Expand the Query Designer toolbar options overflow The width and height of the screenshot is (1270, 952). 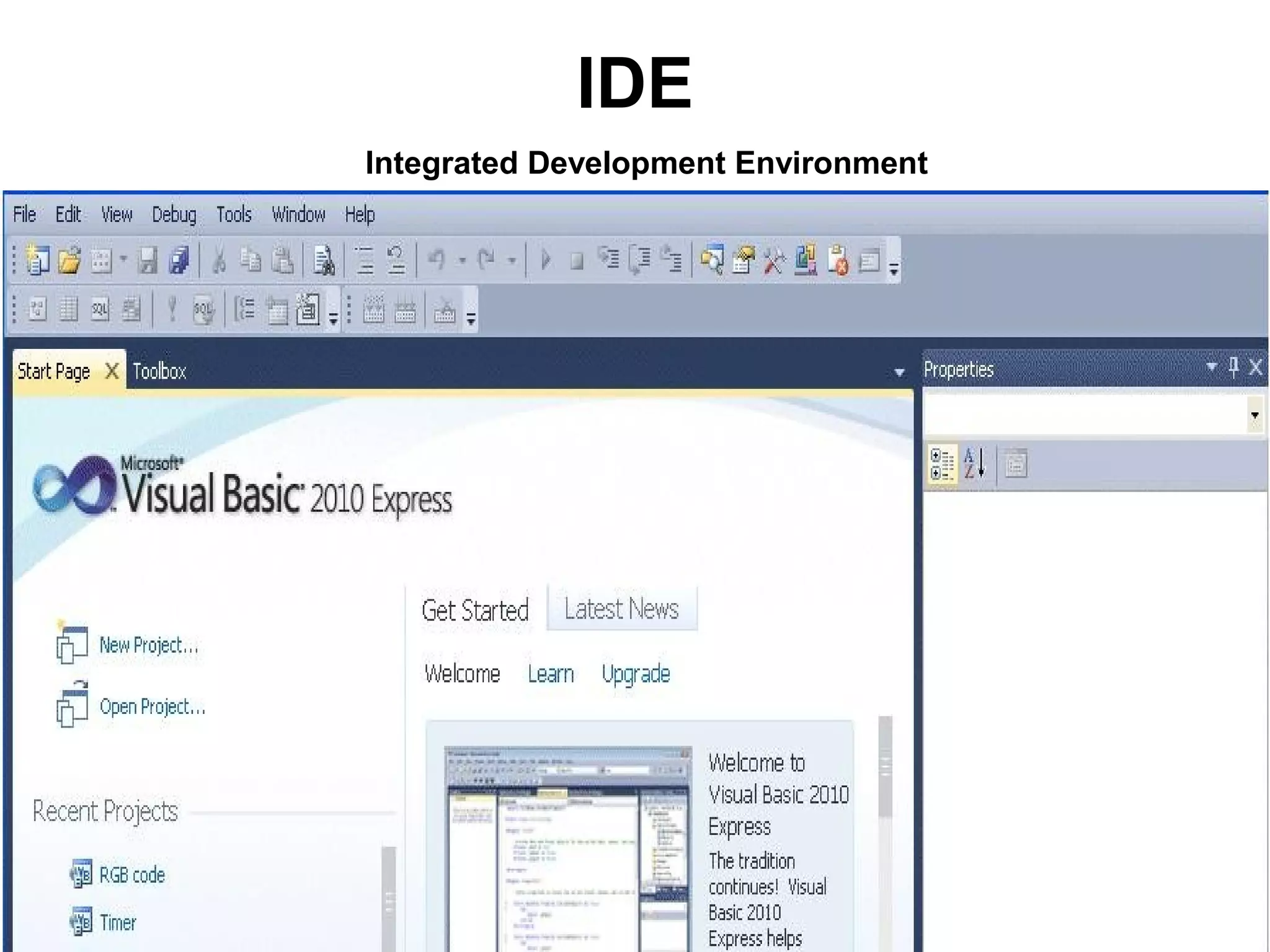click(333, 319)
